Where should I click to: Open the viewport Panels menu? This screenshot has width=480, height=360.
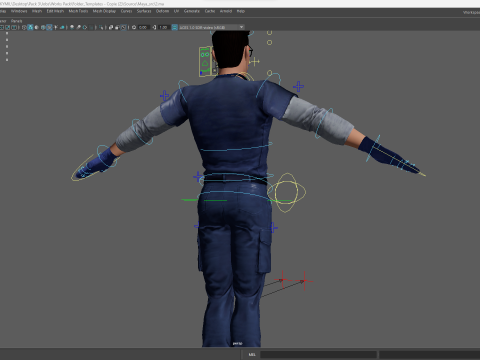16,21
